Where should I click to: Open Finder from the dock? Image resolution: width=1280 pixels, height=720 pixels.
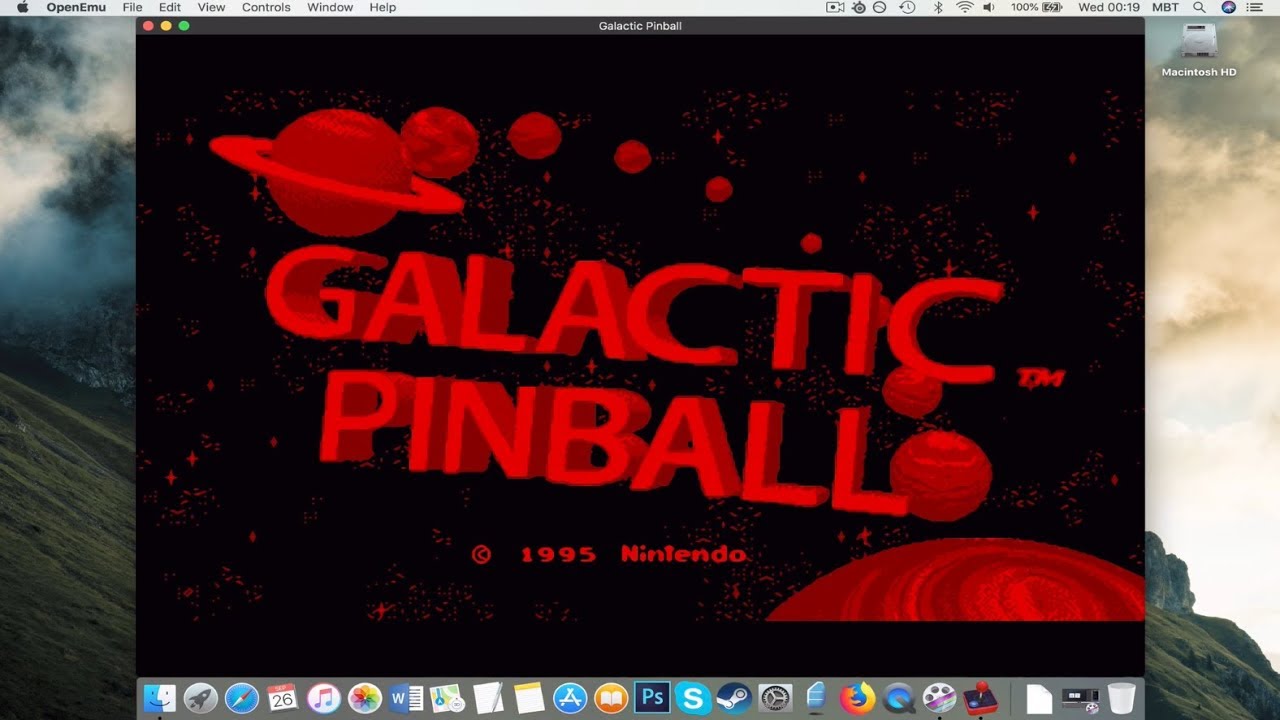[160, 698]
